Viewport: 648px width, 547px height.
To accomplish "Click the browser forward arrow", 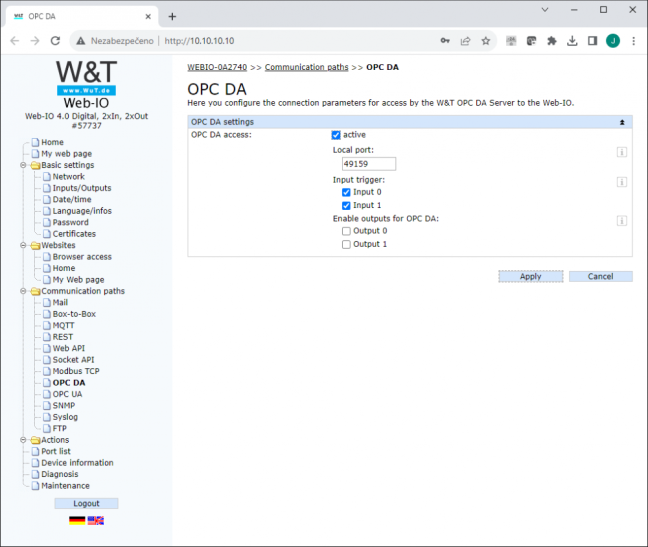I will tap(35, 41).
